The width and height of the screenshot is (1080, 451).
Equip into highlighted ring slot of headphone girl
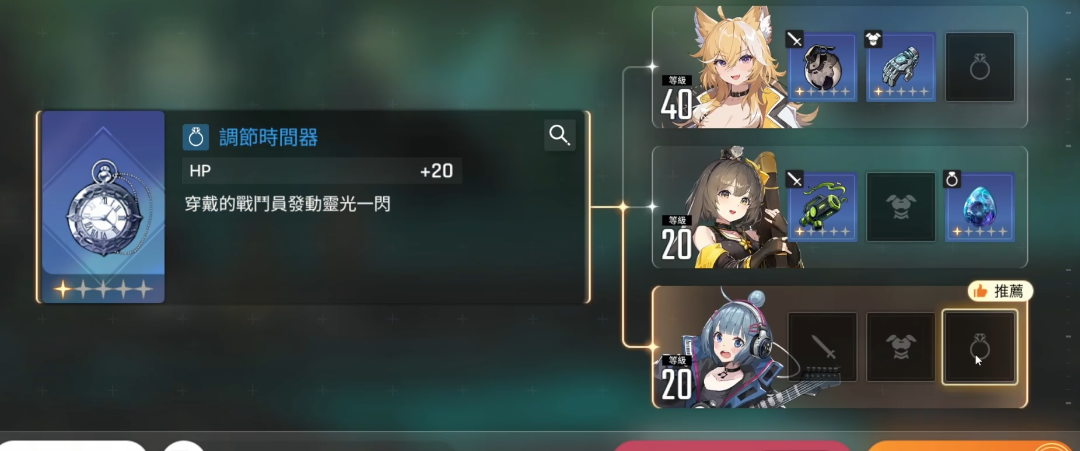(x=979, y=347)
